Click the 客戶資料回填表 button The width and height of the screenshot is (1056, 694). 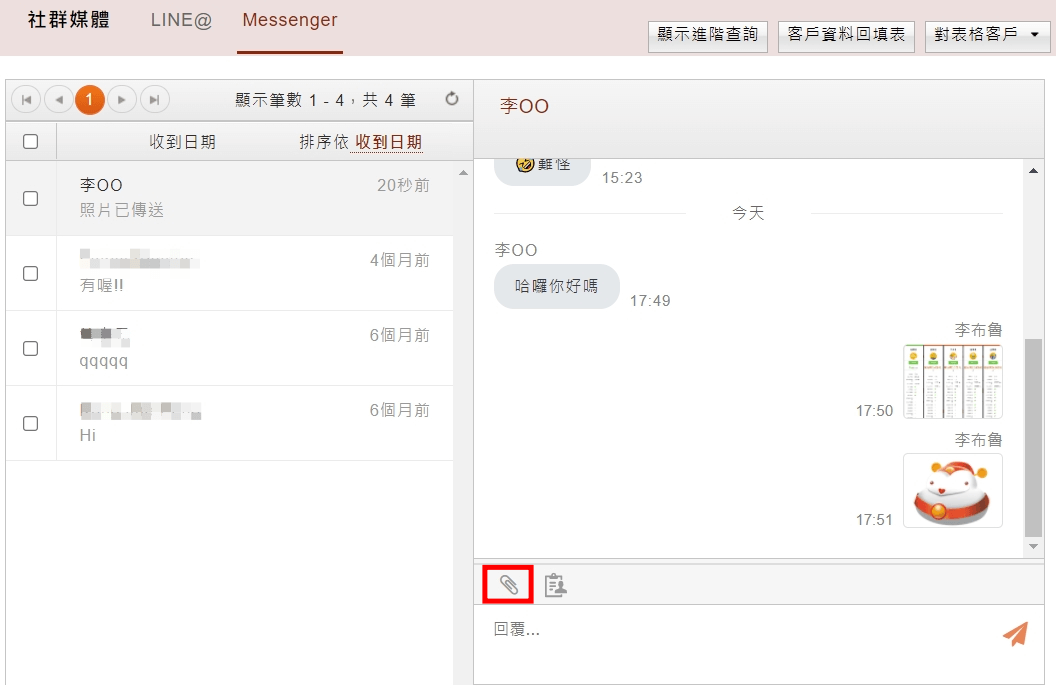(x=846, y=35)
